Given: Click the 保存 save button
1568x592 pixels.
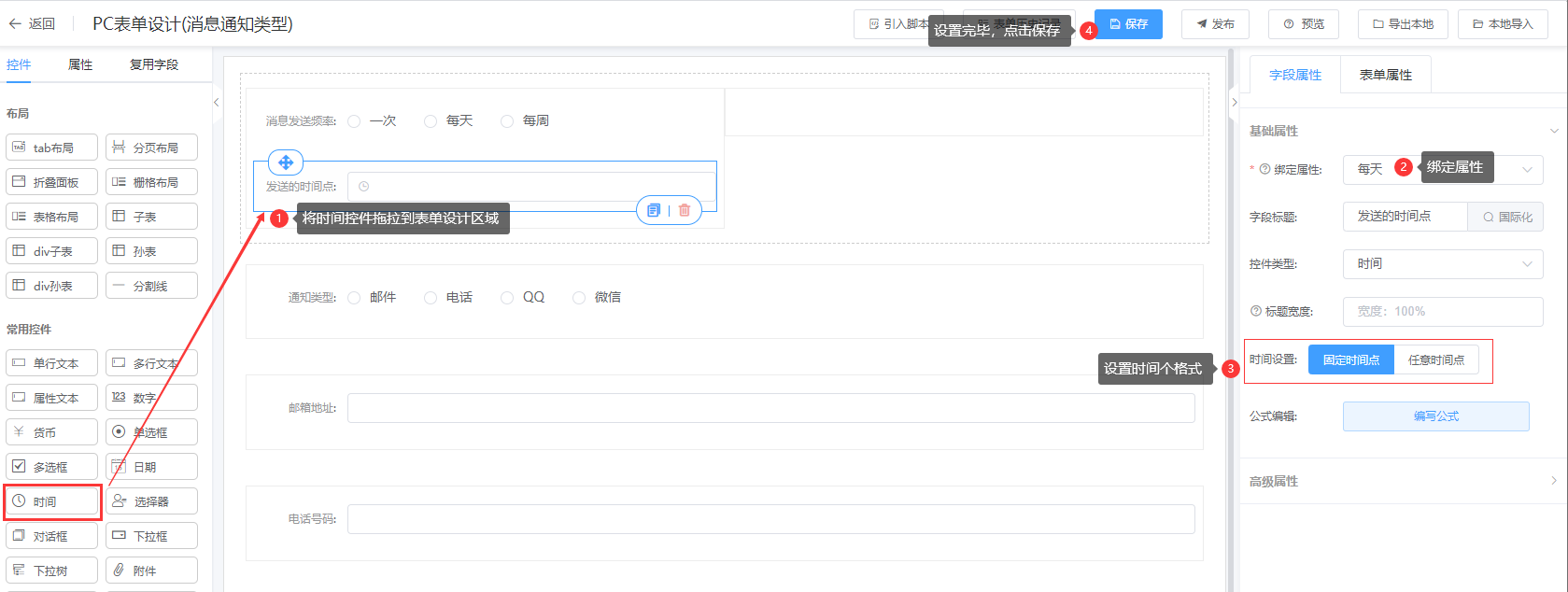Looking at the screenshot, I should point(1128,24).
